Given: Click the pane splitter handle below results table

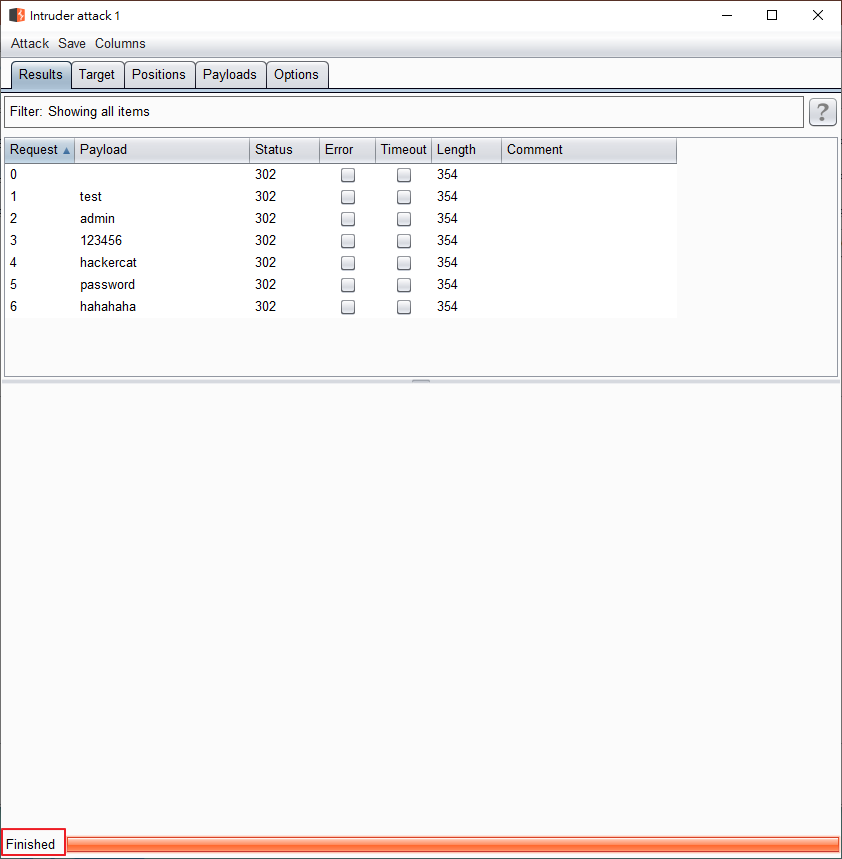Looking at the screenshot, I should pyautogui.click(x=421, y=380).
